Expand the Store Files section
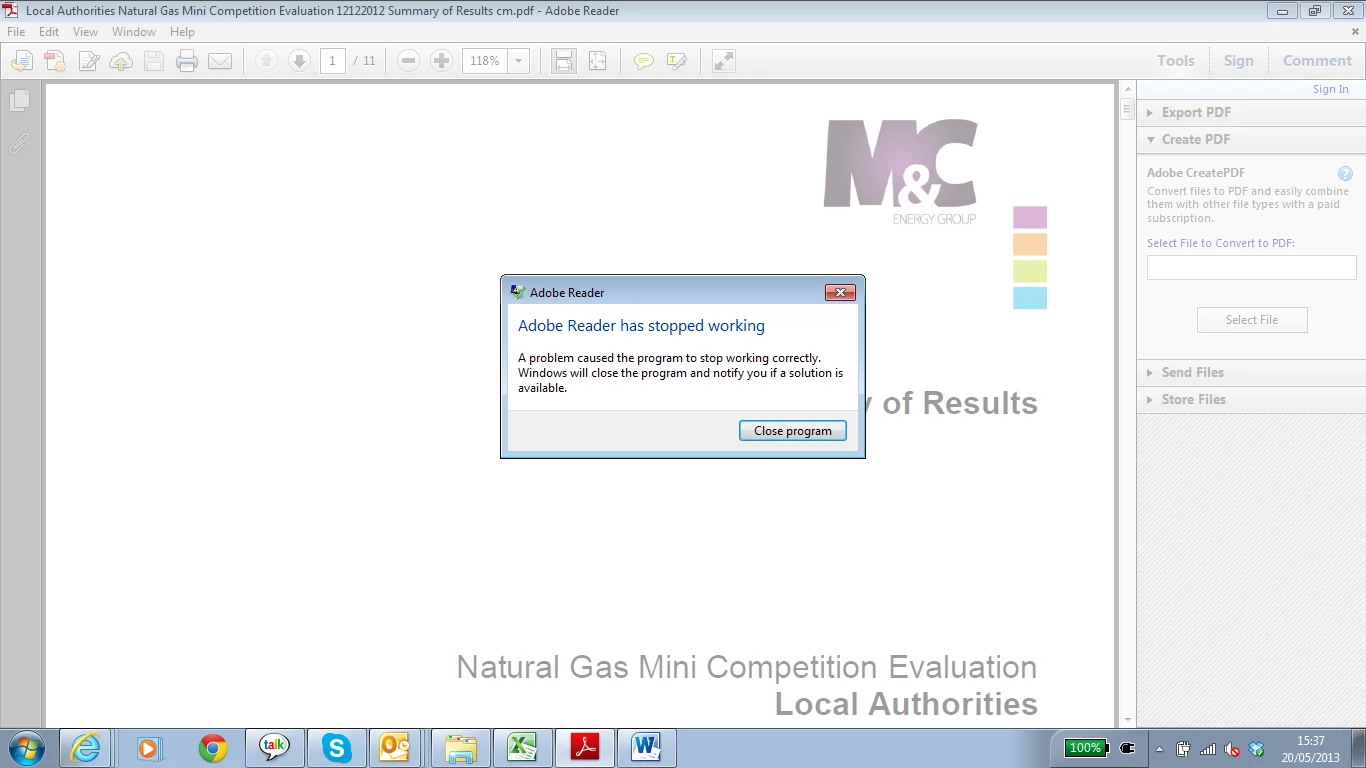Screen dimensions: 1366x768 click(1250, 399)
